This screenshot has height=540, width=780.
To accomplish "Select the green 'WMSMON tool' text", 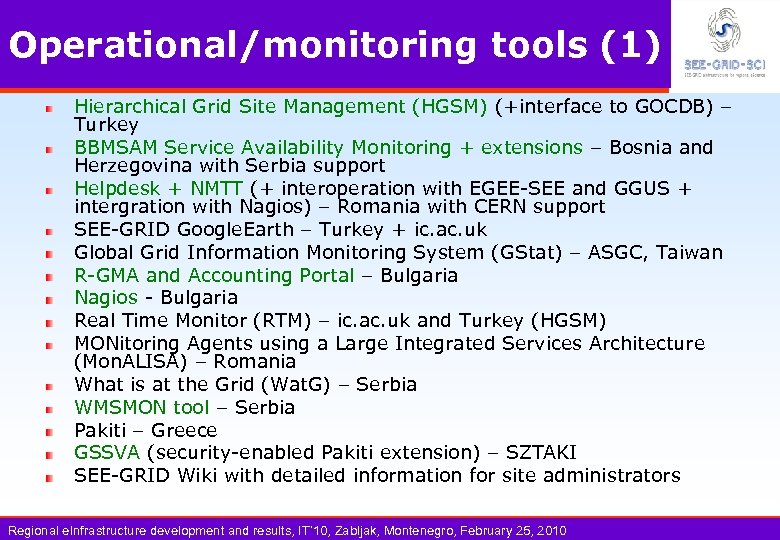I will click(142, 407).
